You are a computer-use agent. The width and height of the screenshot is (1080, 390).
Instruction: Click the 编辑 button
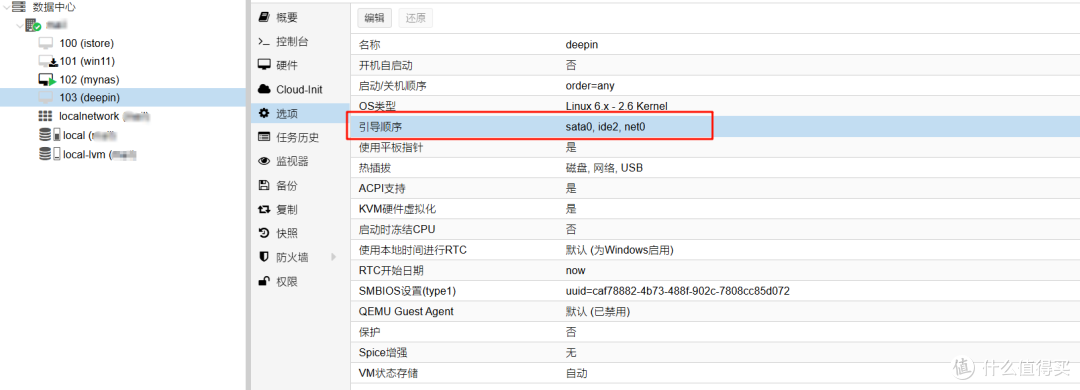click(x=375, y=18)
